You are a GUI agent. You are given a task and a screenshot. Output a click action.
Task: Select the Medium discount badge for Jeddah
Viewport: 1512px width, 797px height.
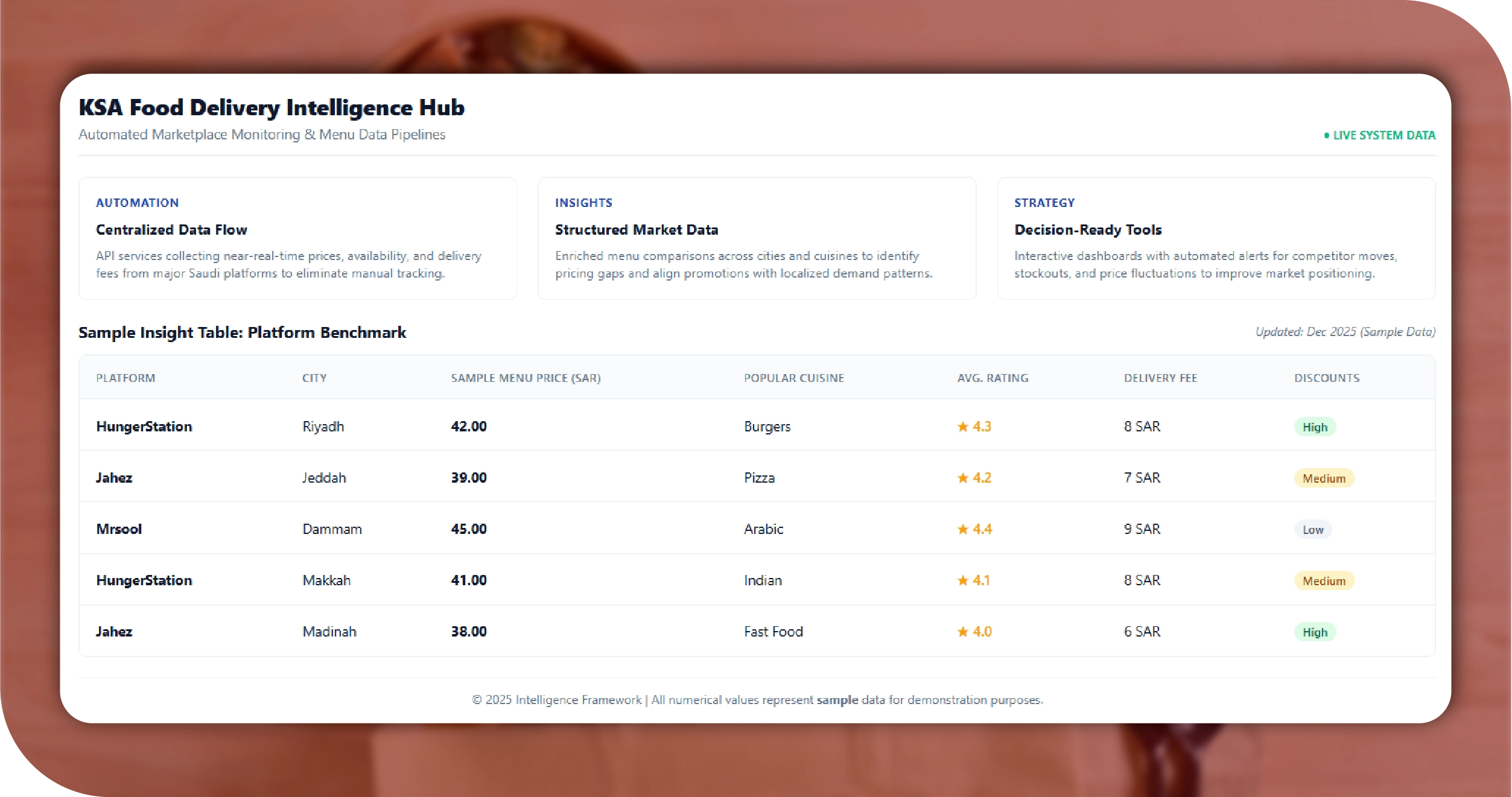click(1324, 478)
